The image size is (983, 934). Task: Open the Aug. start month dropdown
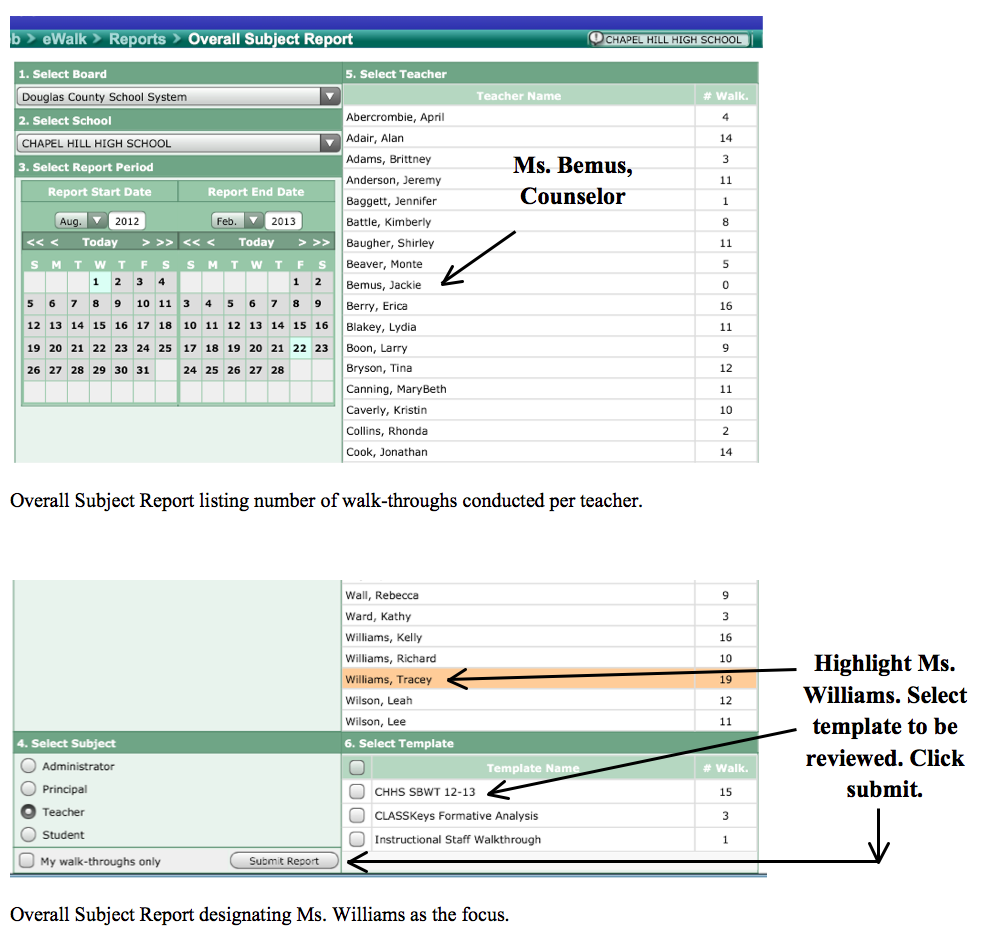pos(80,221)
